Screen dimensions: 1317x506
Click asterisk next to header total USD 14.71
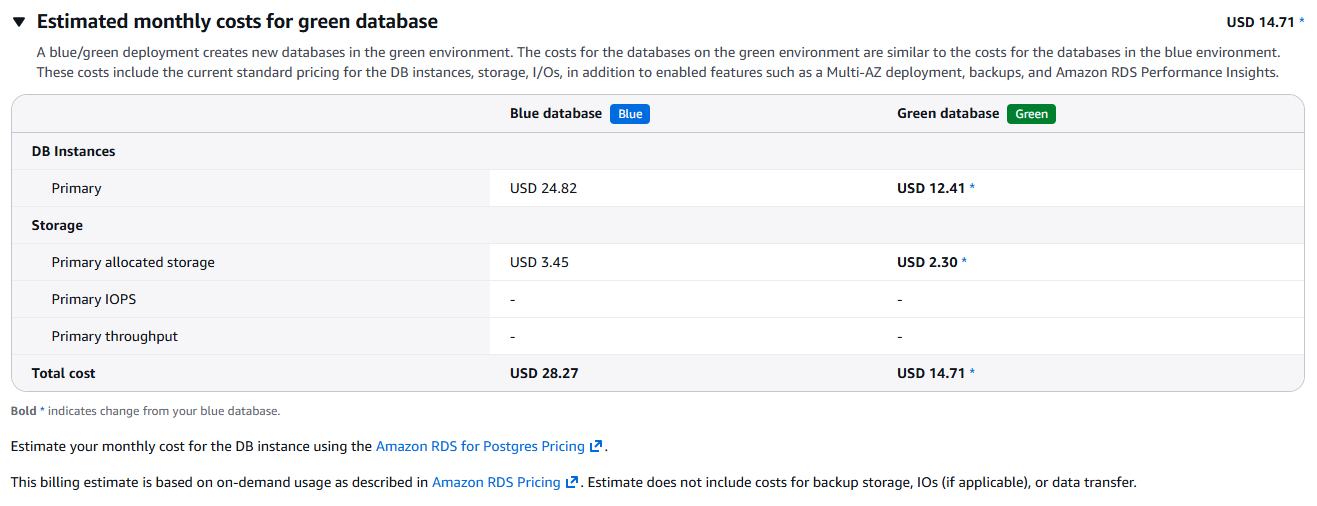click(x=1301, y=22)
